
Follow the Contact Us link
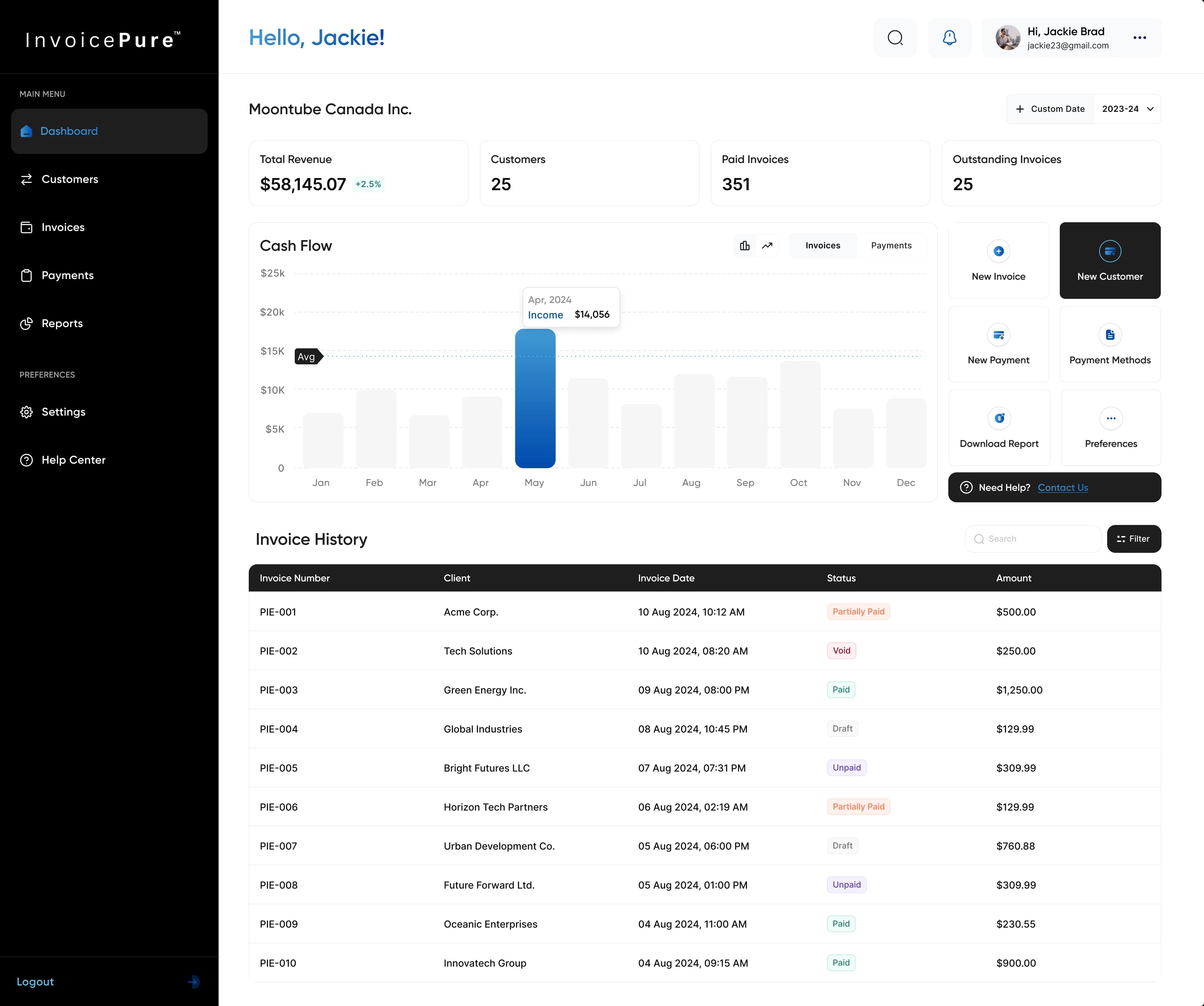click(x=1063, y=487)
